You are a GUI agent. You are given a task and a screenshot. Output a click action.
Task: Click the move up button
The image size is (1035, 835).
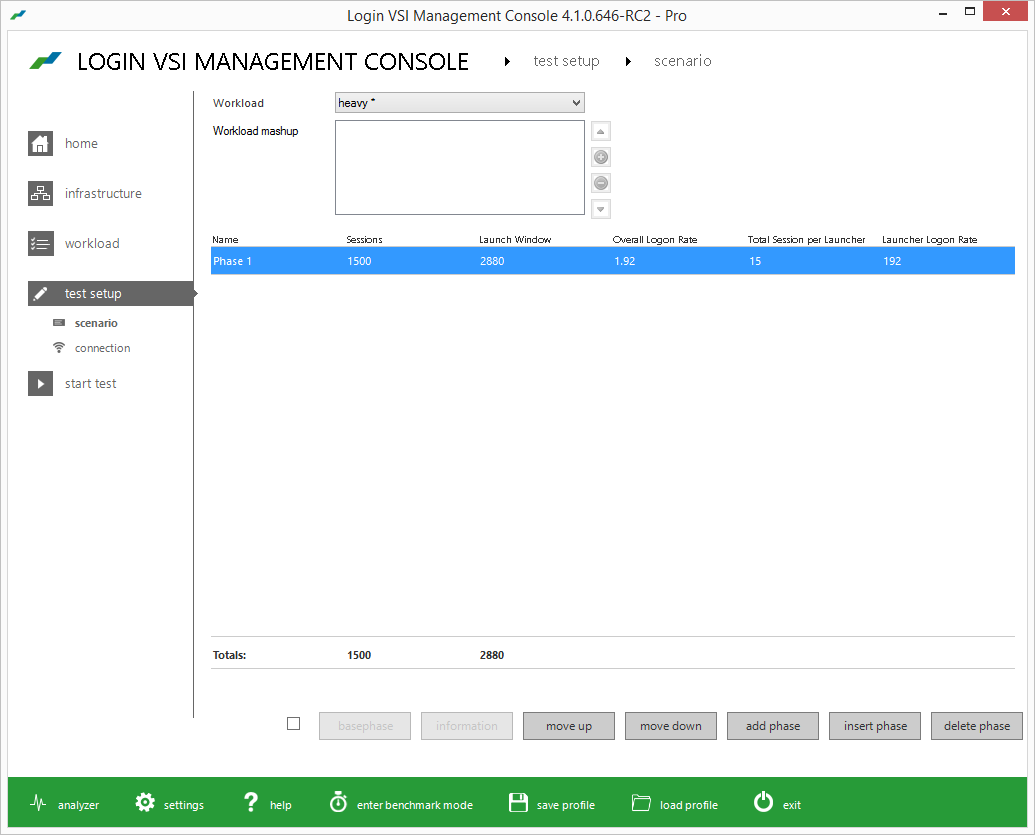click(x=569, y=726)
